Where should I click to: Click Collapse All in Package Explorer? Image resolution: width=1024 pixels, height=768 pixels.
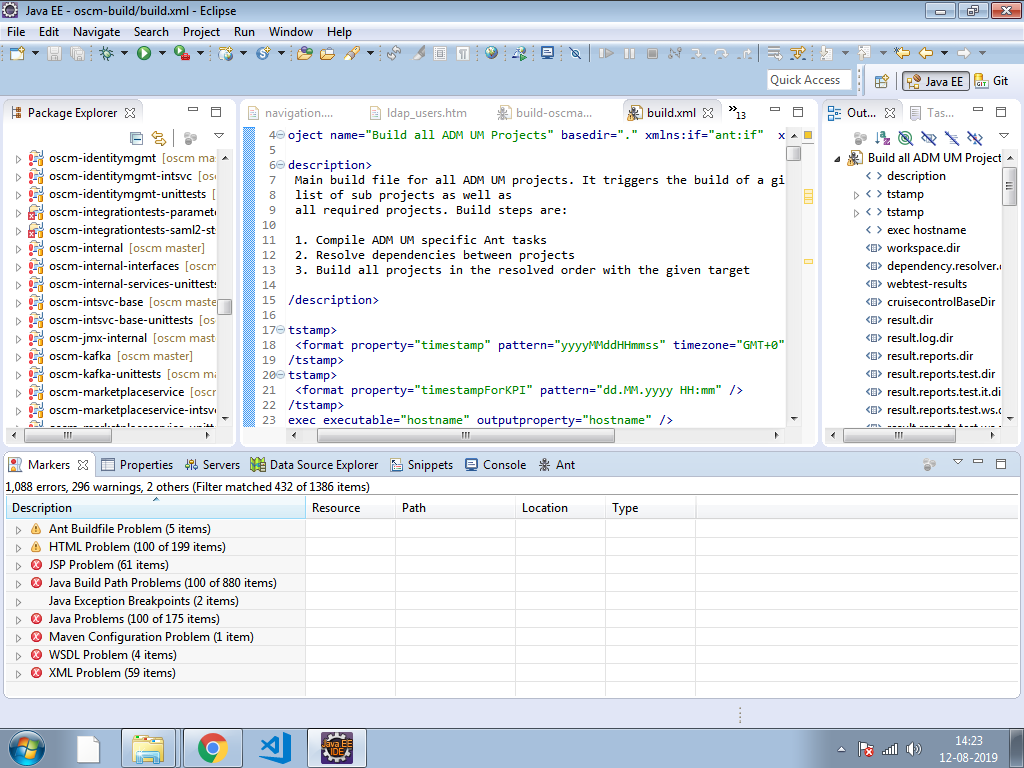[136, 138]
